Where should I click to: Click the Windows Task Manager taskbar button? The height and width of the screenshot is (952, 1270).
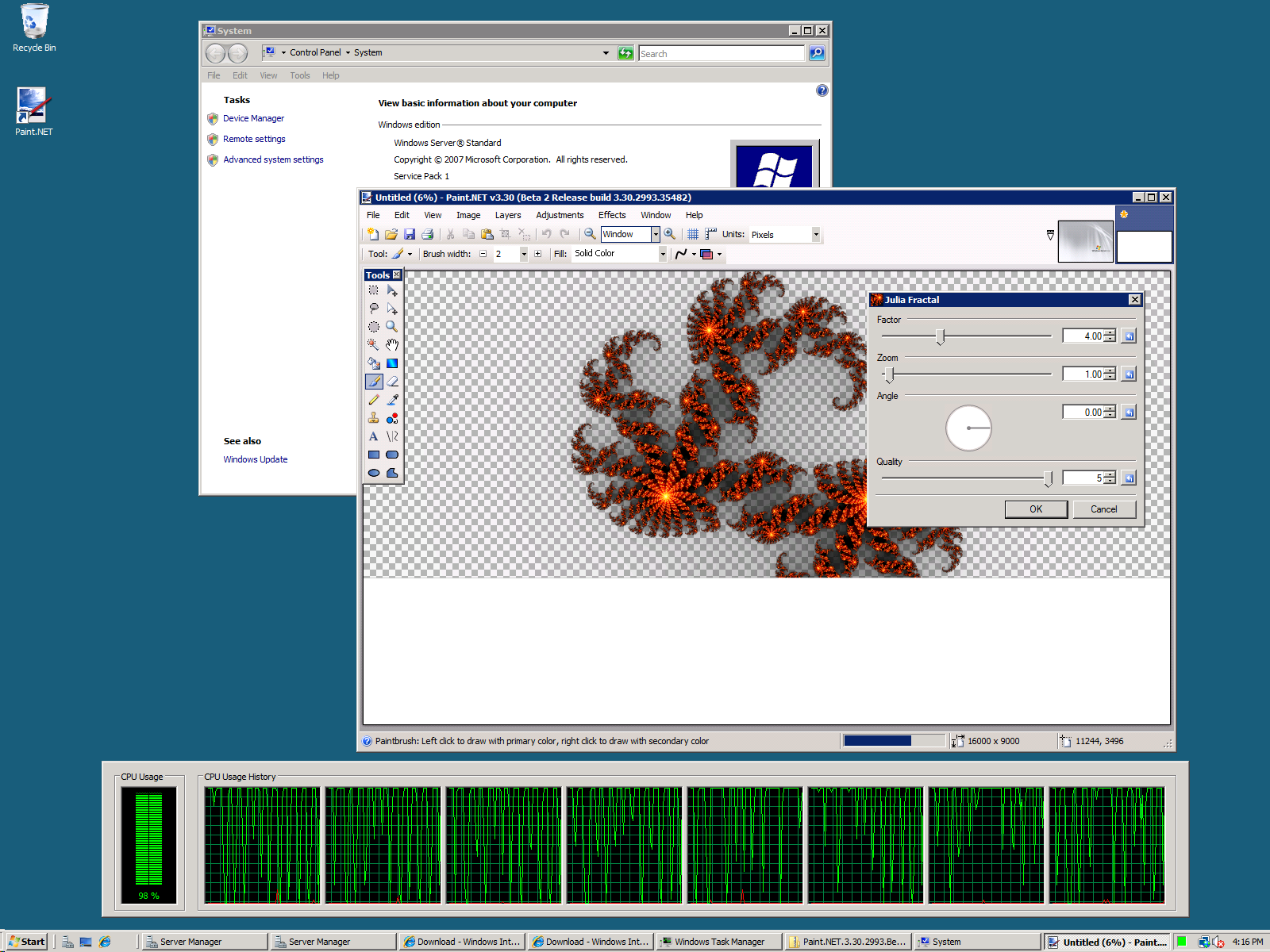tap(719, 942)
